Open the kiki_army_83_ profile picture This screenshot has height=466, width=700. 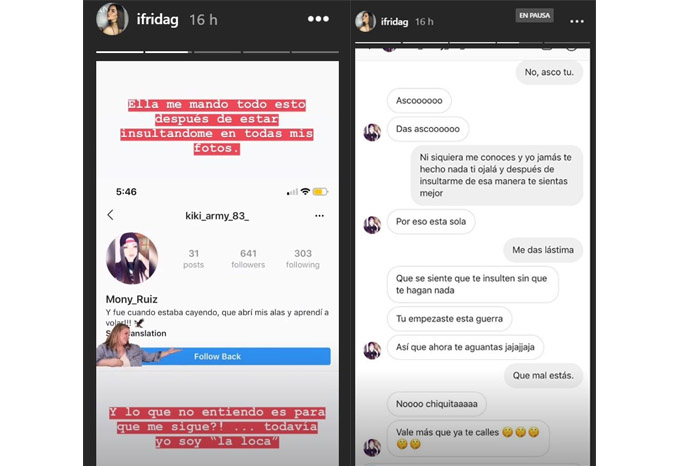pos(132,258)
